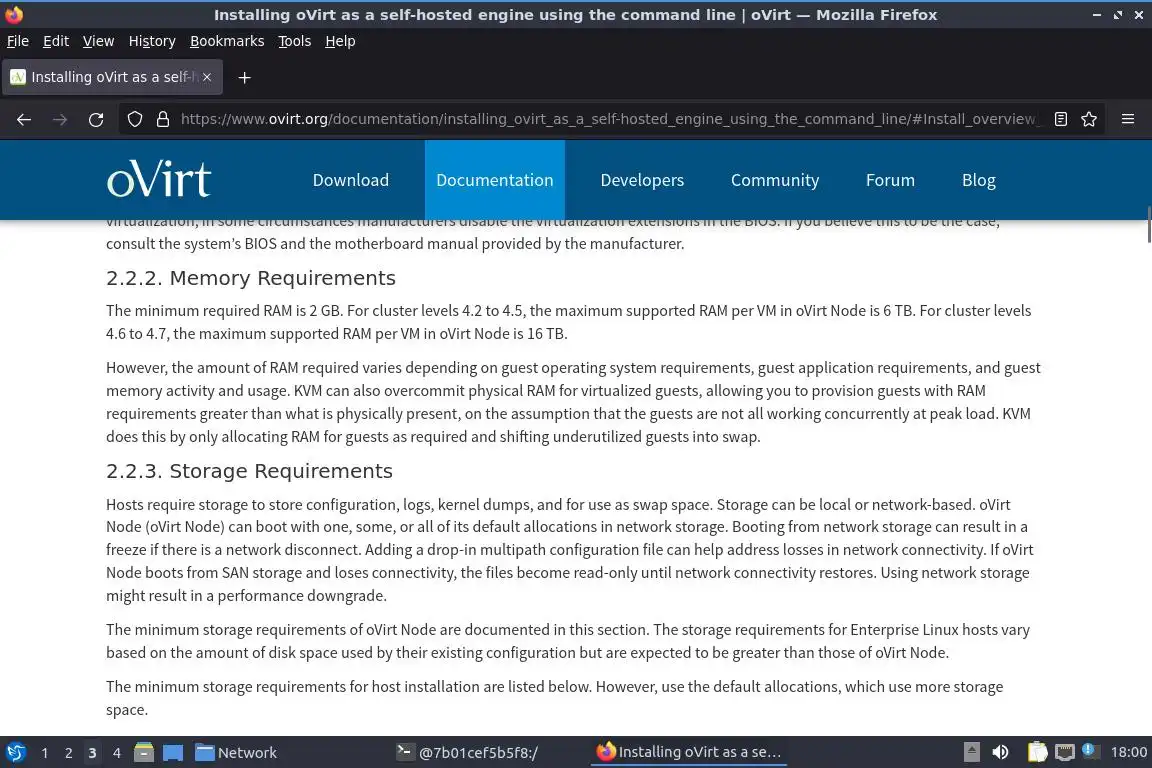This screenshot has width=1152, height=768.
Task: Click the removable media tray icon
Action: 971,753
